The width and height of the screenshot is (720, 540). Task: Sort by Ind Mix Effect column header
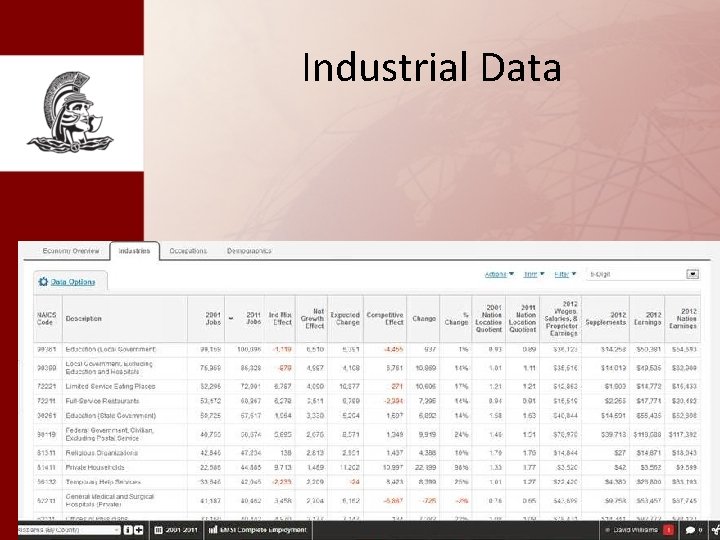(x=280, y=319)
